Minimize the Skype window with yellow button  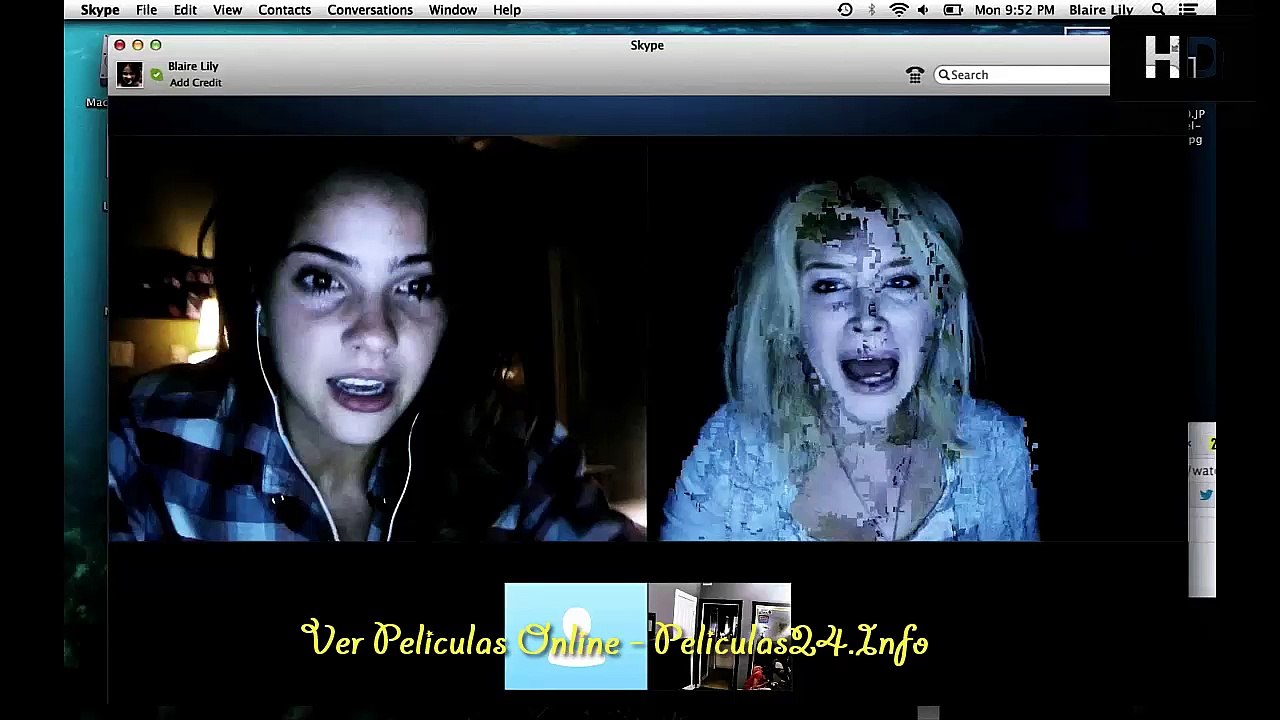click(x=138, y=45)
